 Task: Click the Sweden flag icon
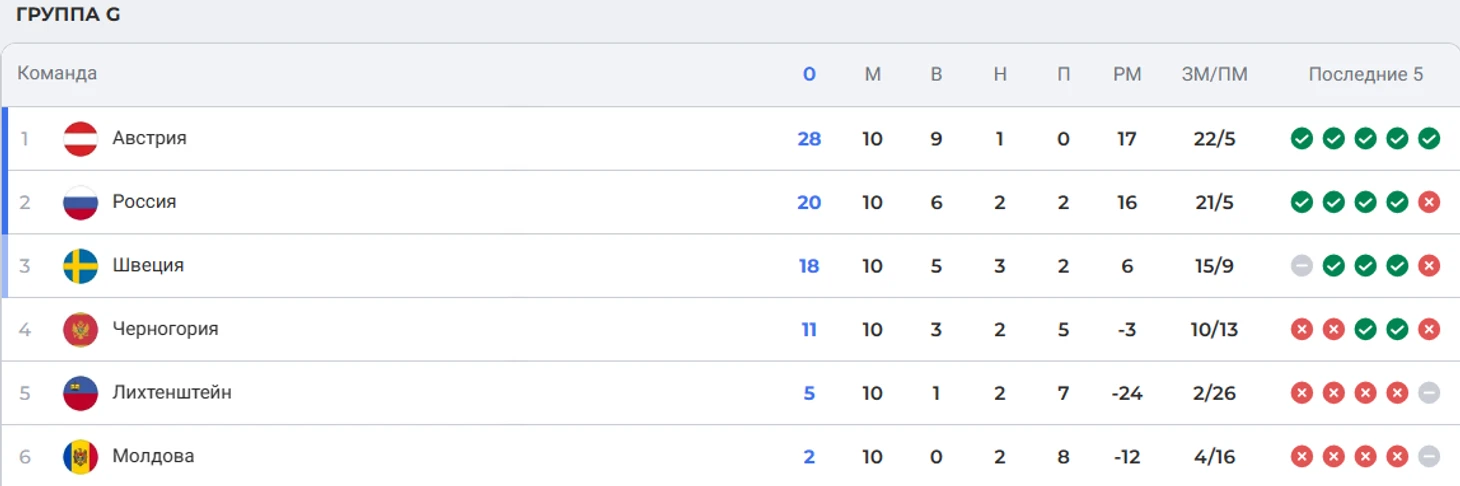tap(80, 266)
